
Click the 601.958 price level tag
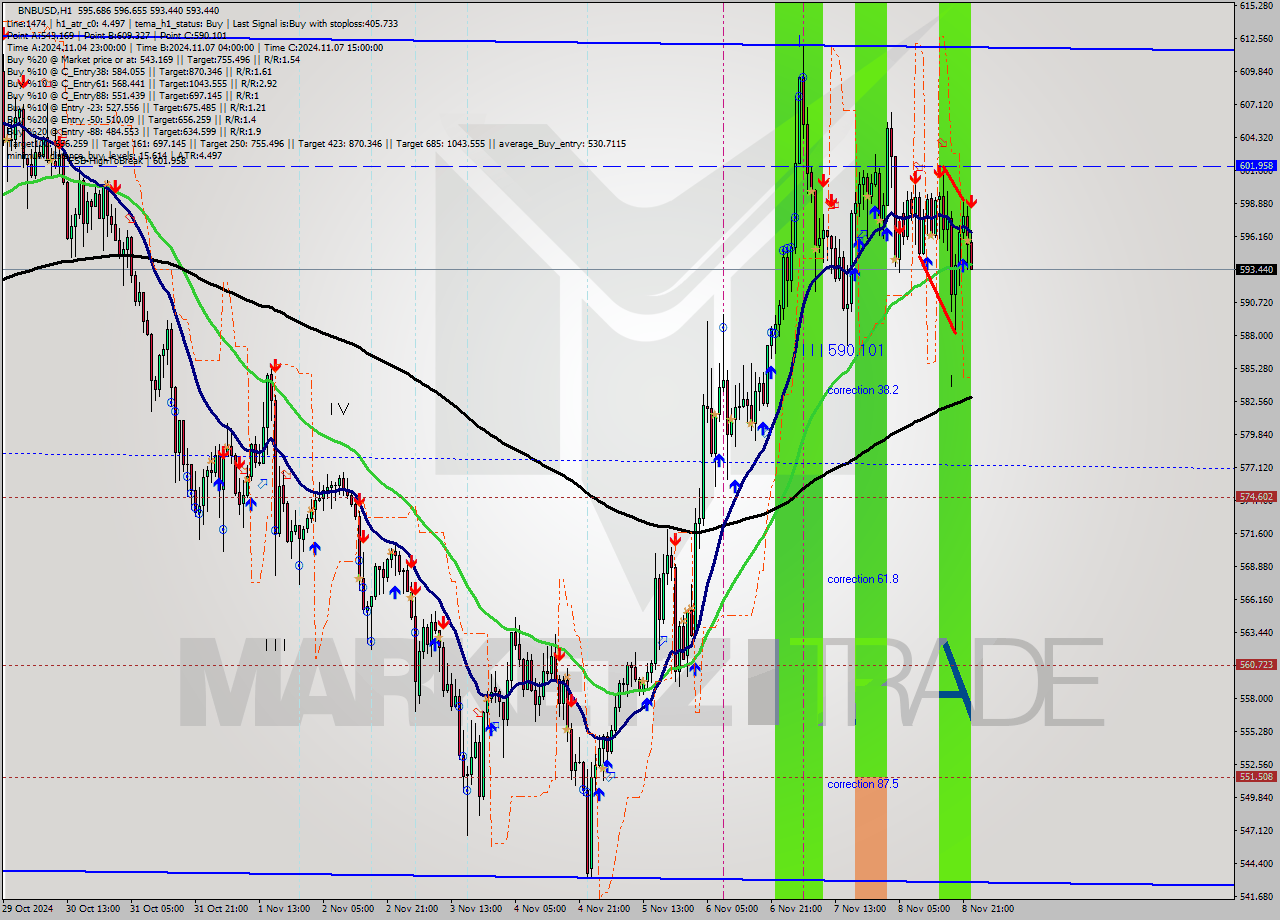[x=1256, y=166]
